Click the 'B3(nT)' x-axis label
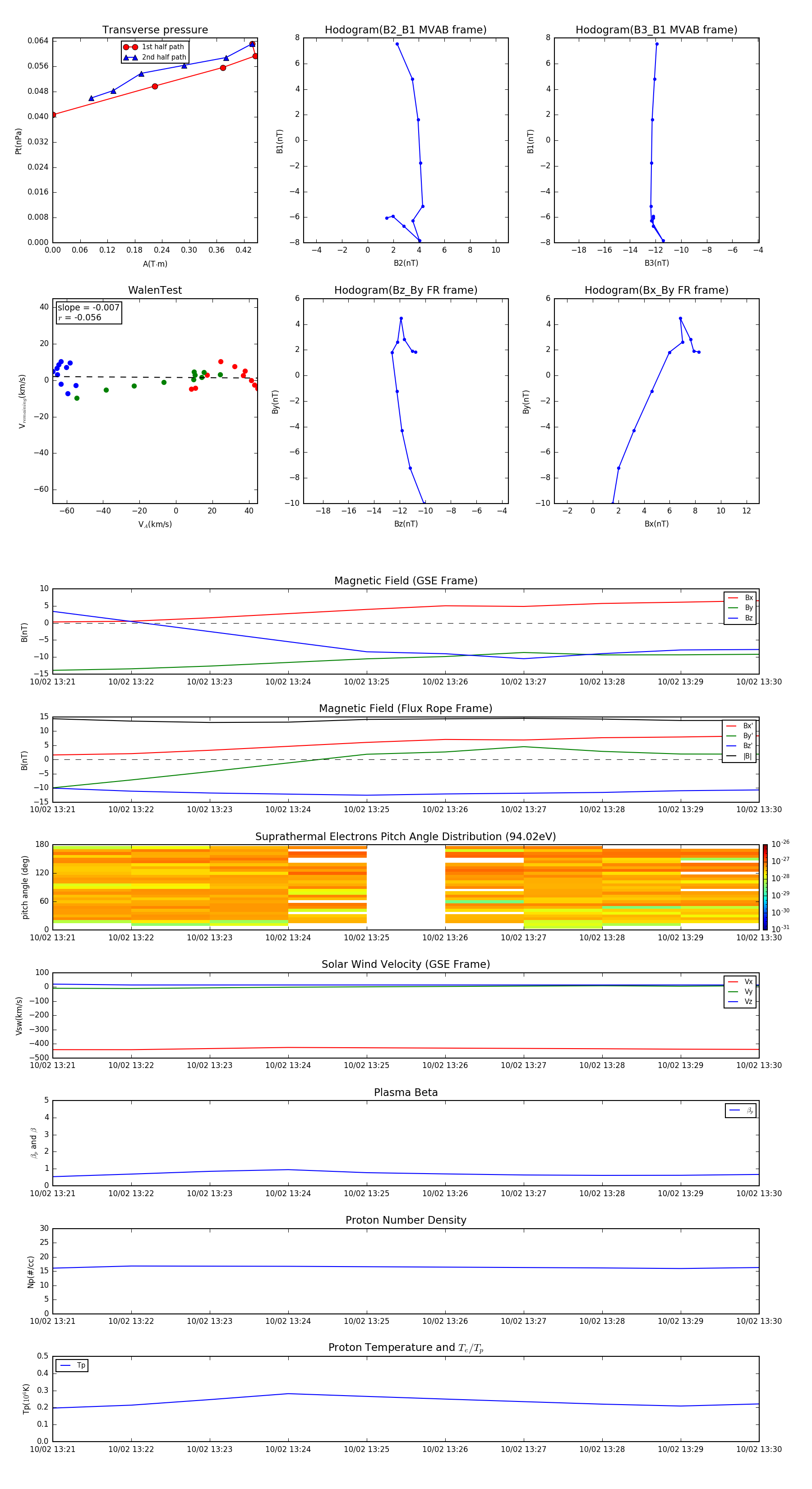The width and height of the screenshot is (812, 1489). point(656,263)
